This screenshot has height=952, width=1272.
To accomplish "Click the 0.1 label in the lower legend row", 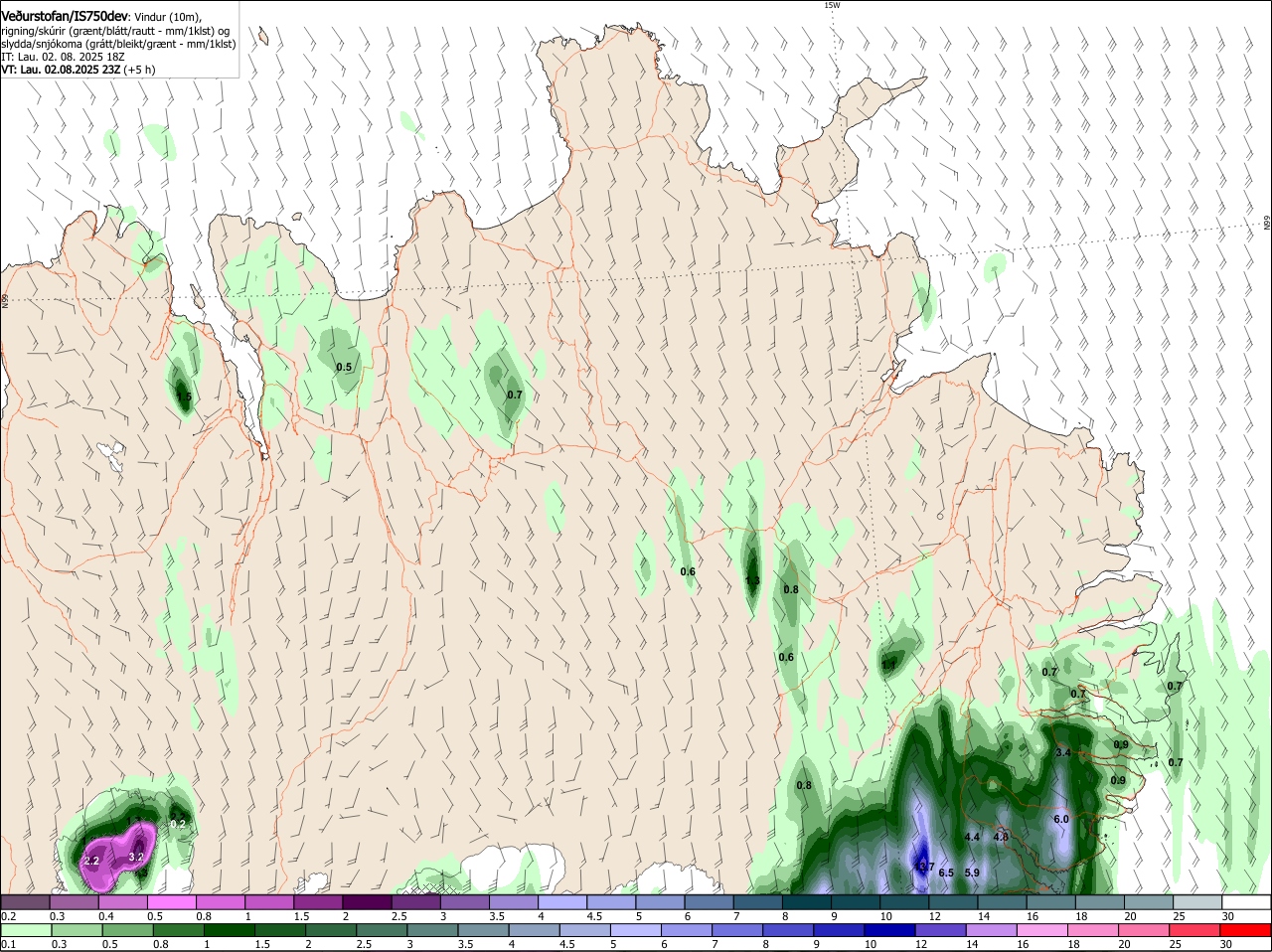I will [x=8, y=944].
